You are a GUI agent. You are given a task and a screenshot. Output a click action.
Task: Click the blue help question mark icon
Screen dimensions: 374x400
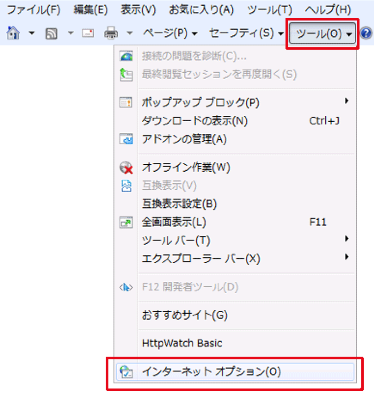pos(366,33)
